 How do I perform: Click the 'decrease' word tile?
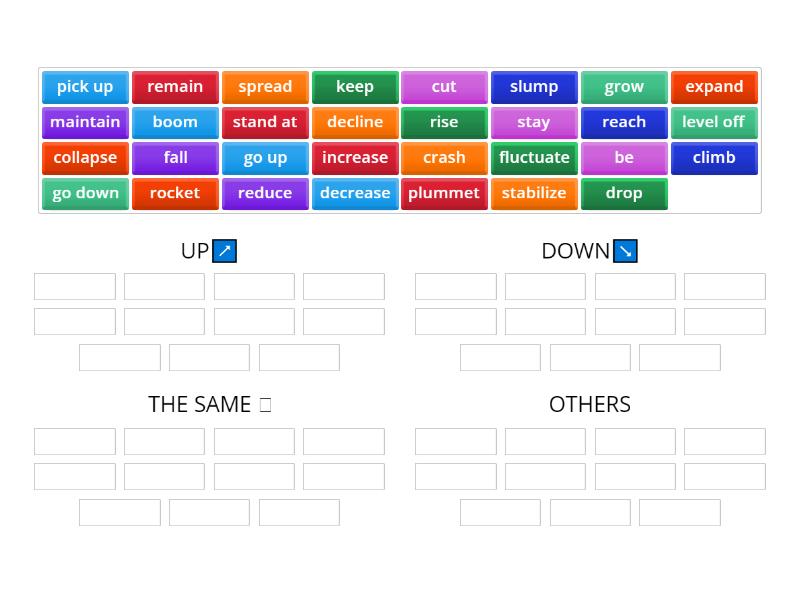pos(355,193)
